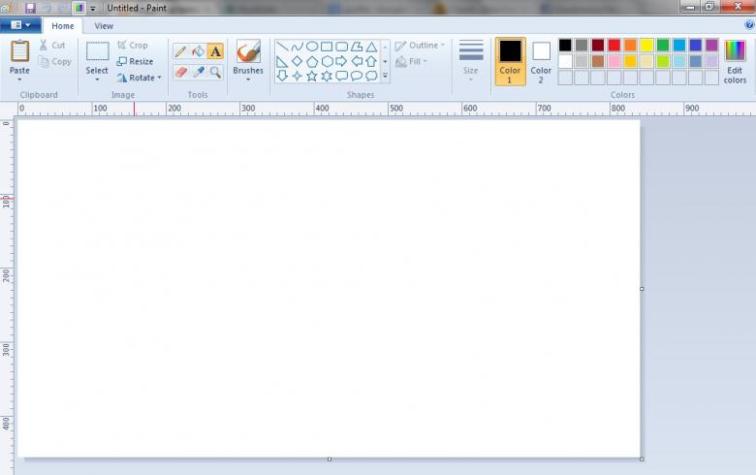Choose the red color swatch
Screen dimensions: 756x475
[614, 45]
